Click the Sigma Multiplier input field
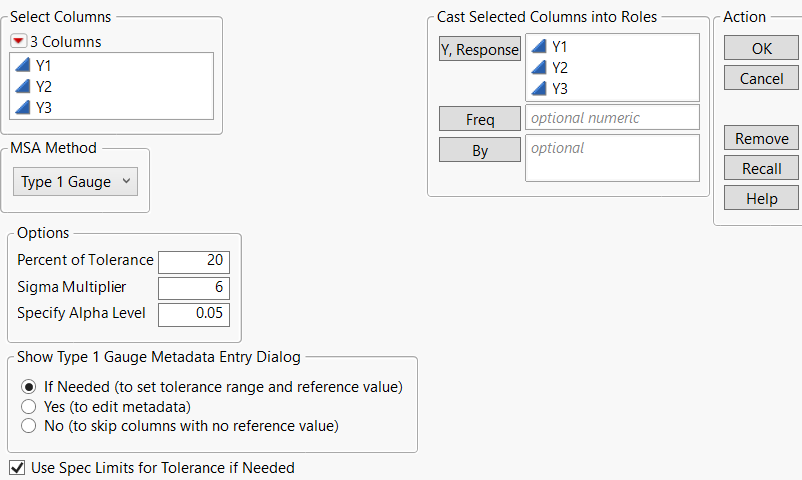802x480 pixels. (194, 288)
